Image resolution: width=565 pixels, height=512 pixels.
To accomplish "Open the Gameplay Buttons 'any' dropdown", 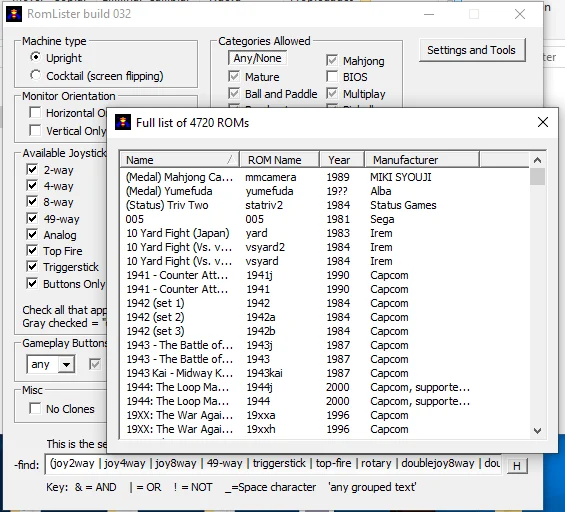I will coord(66,365).
